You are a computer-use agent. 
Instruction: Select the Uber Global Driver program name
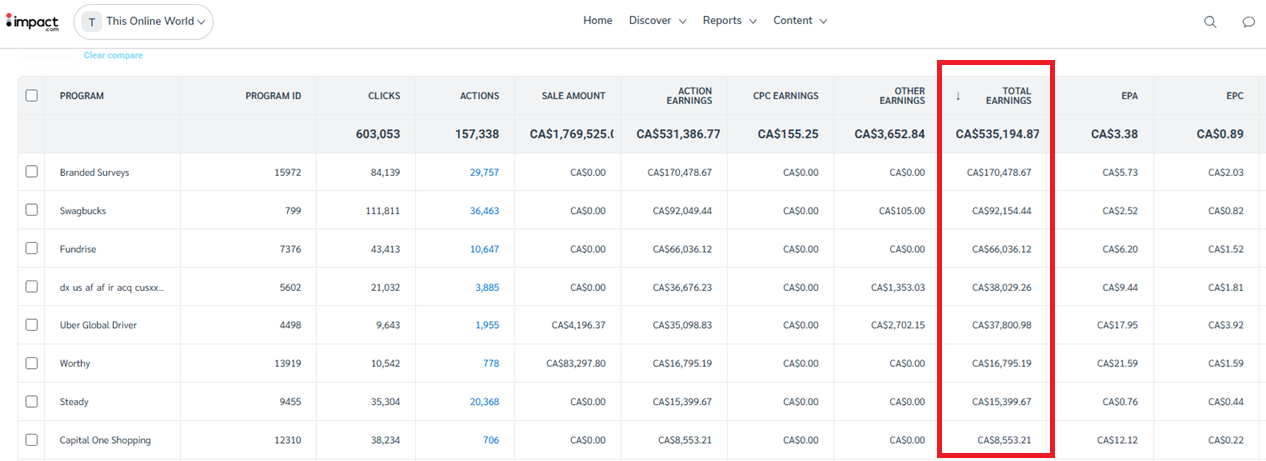pyautogui.click(x=98, y=325)
